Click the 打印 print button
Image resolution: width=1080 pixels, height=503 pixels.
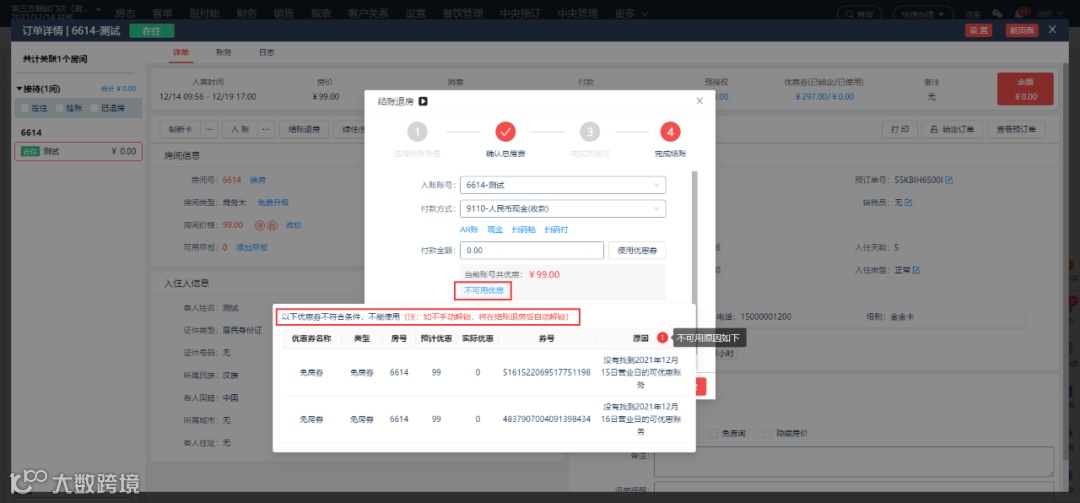[900, 129]
